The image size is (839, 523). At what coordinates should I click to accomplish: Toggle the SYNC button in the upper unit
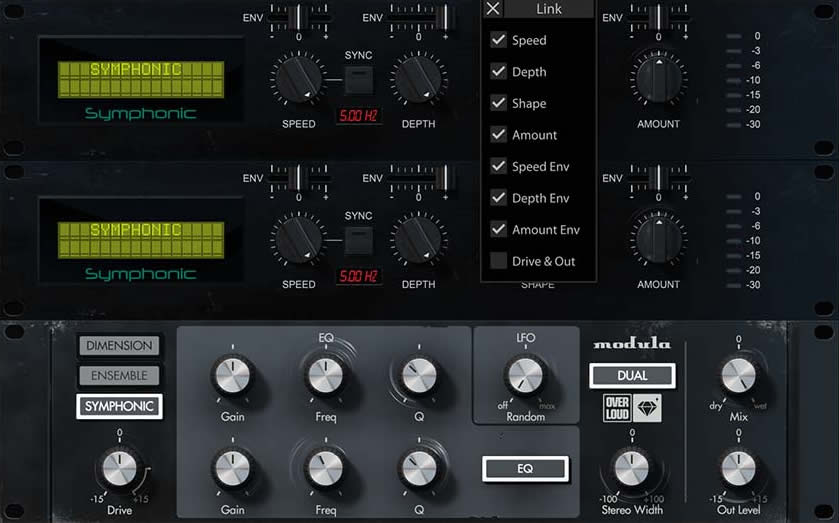[x=359, y=80]
